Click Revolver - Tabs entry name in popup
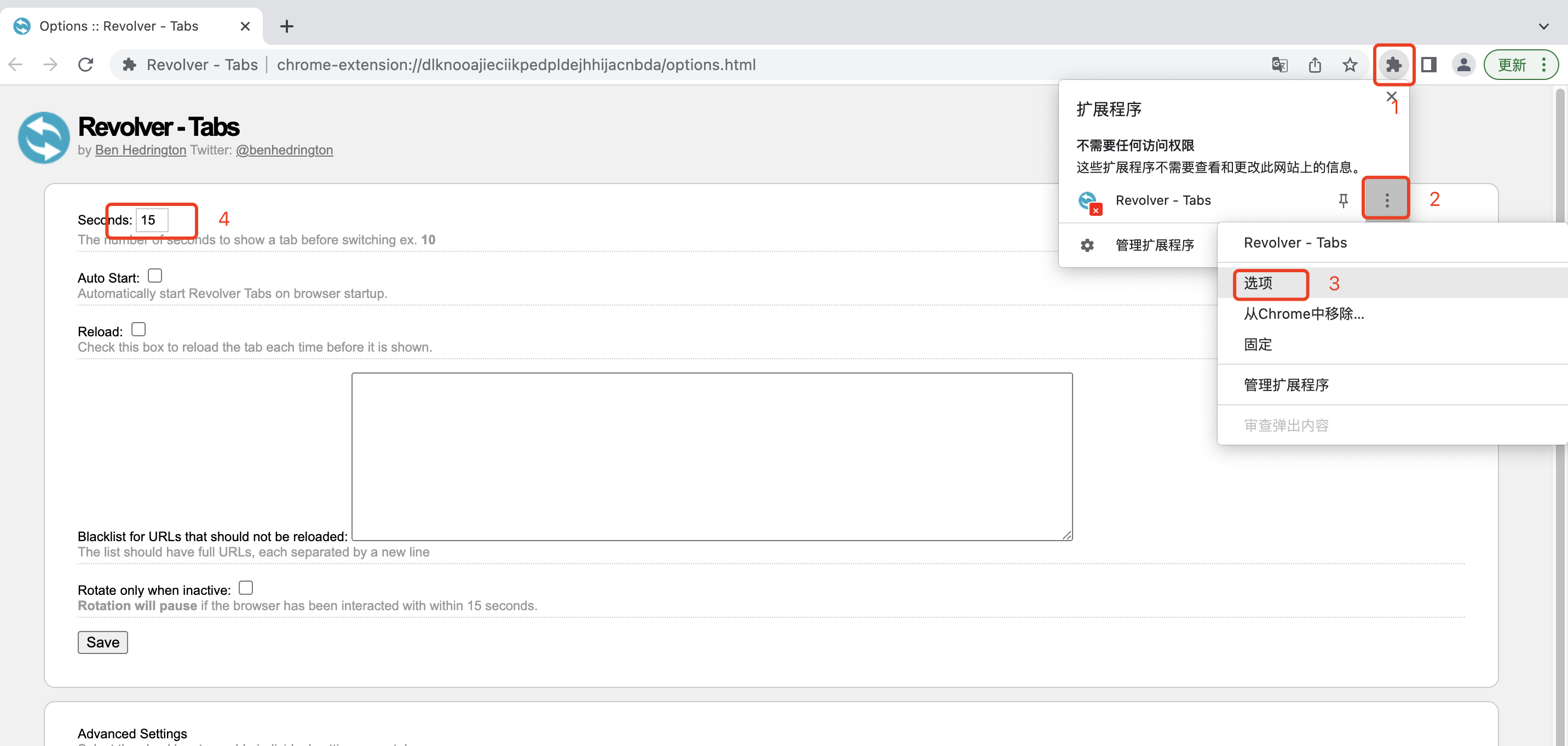 point(1163,200)
